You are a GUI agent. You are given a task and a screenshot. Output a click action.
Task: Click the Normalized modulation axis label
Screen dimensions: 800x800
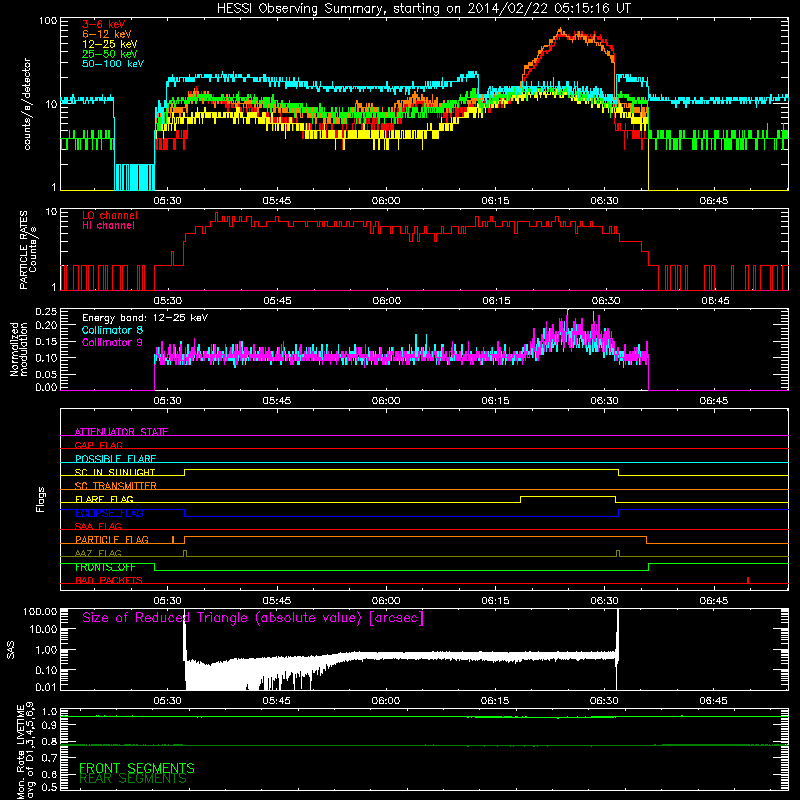(19, 349)
